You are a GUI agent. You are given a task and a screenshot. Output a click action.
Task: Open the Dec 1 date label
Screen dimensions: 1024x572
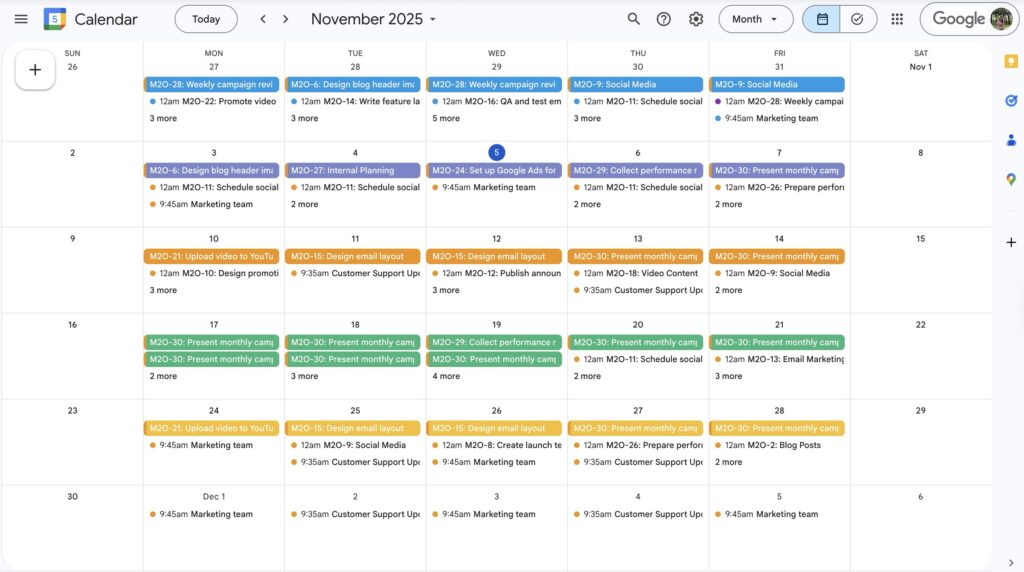pyautogui.click(x=214, y=496)
